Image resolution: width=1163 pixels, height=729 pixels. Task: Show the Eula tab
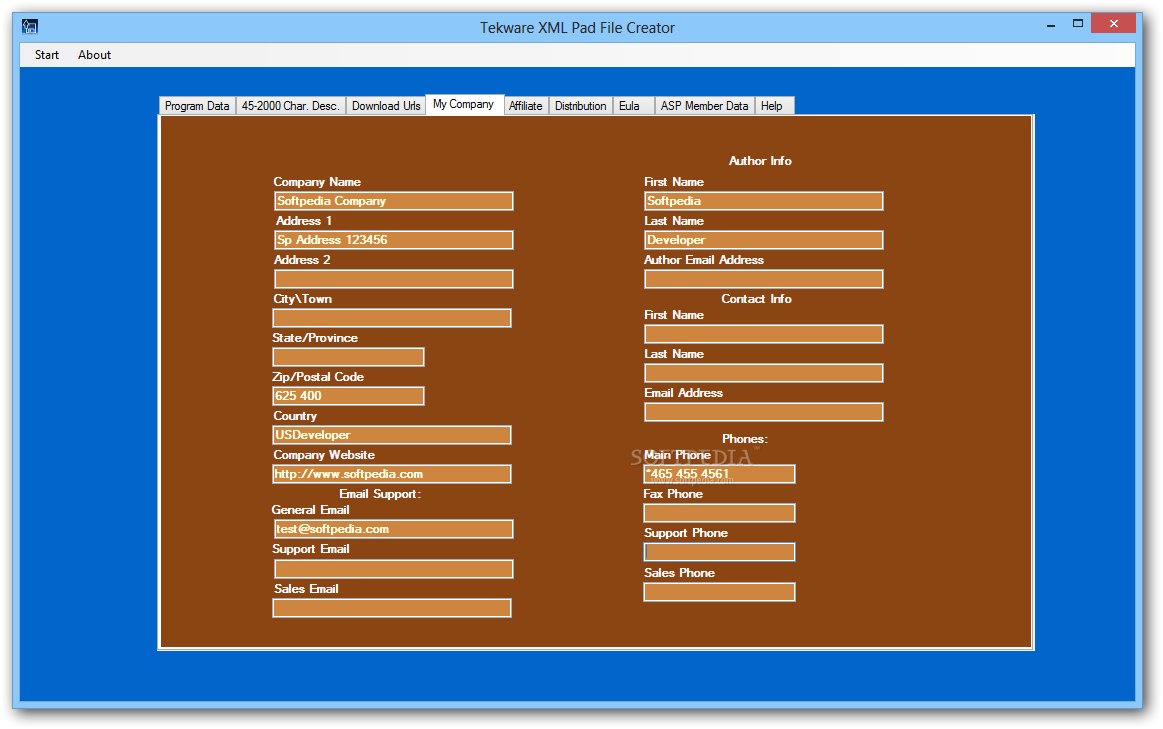[633, 106]
